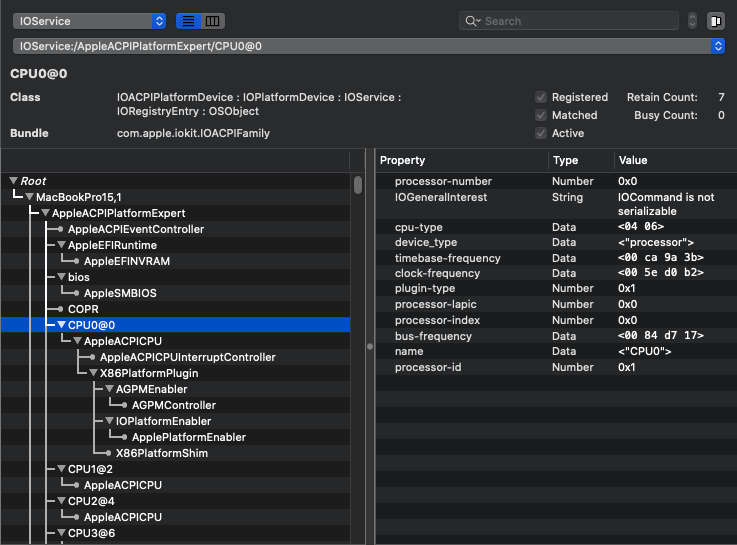
Task: Click the search magnifier icon
Action: [x=471, y=21]
